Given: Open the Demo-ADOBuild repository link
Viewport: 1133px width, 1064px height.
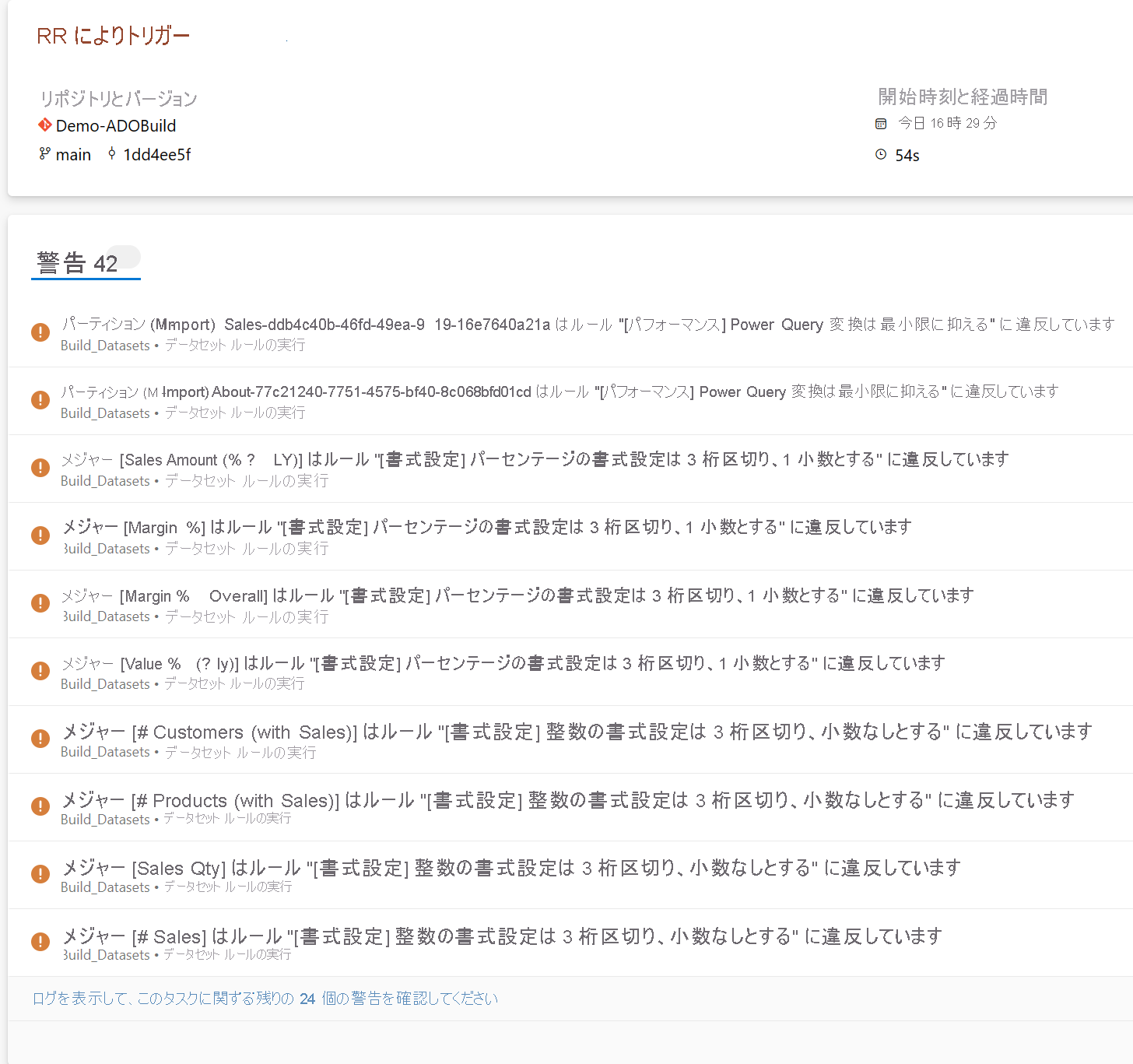Looking at the screenshot, I should 115,125.
